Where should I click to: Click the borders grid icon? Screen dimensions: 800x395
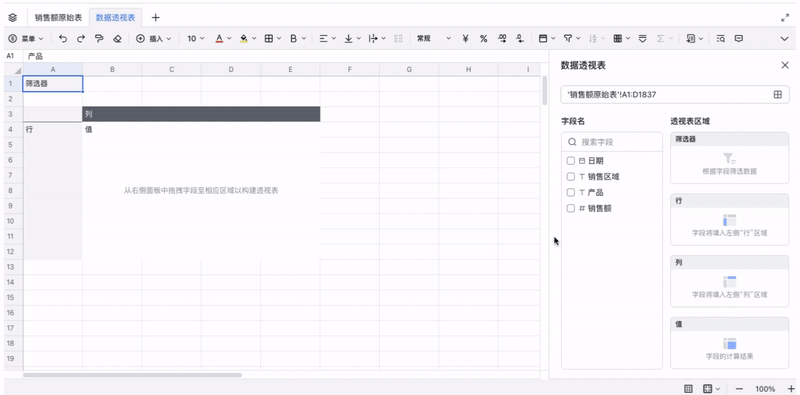[268, 38]
